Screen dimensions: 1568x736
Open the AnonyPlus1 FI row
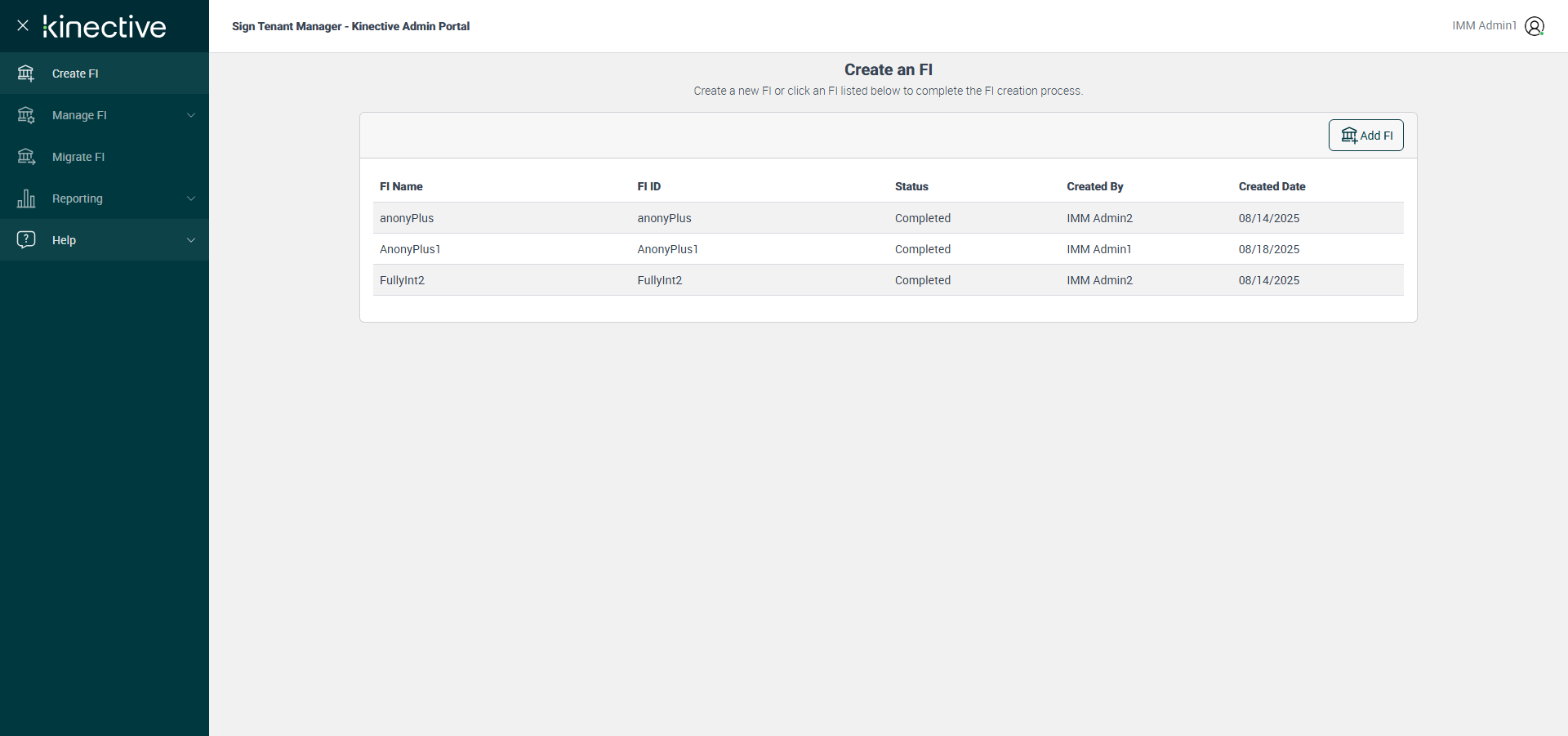tap(410, 249)
